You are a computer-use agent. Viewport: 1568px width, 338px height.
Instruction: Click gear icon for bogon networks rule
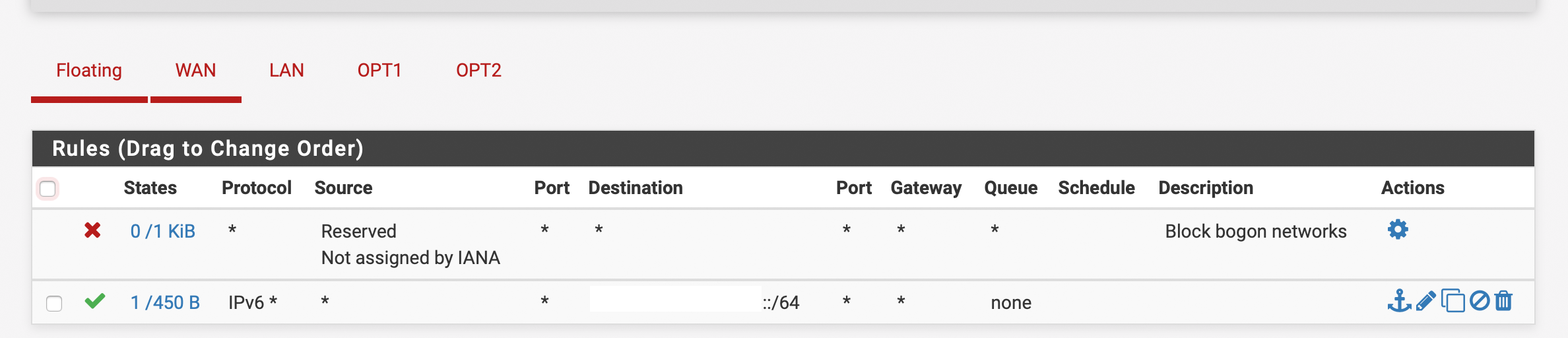click(1398, 230)
